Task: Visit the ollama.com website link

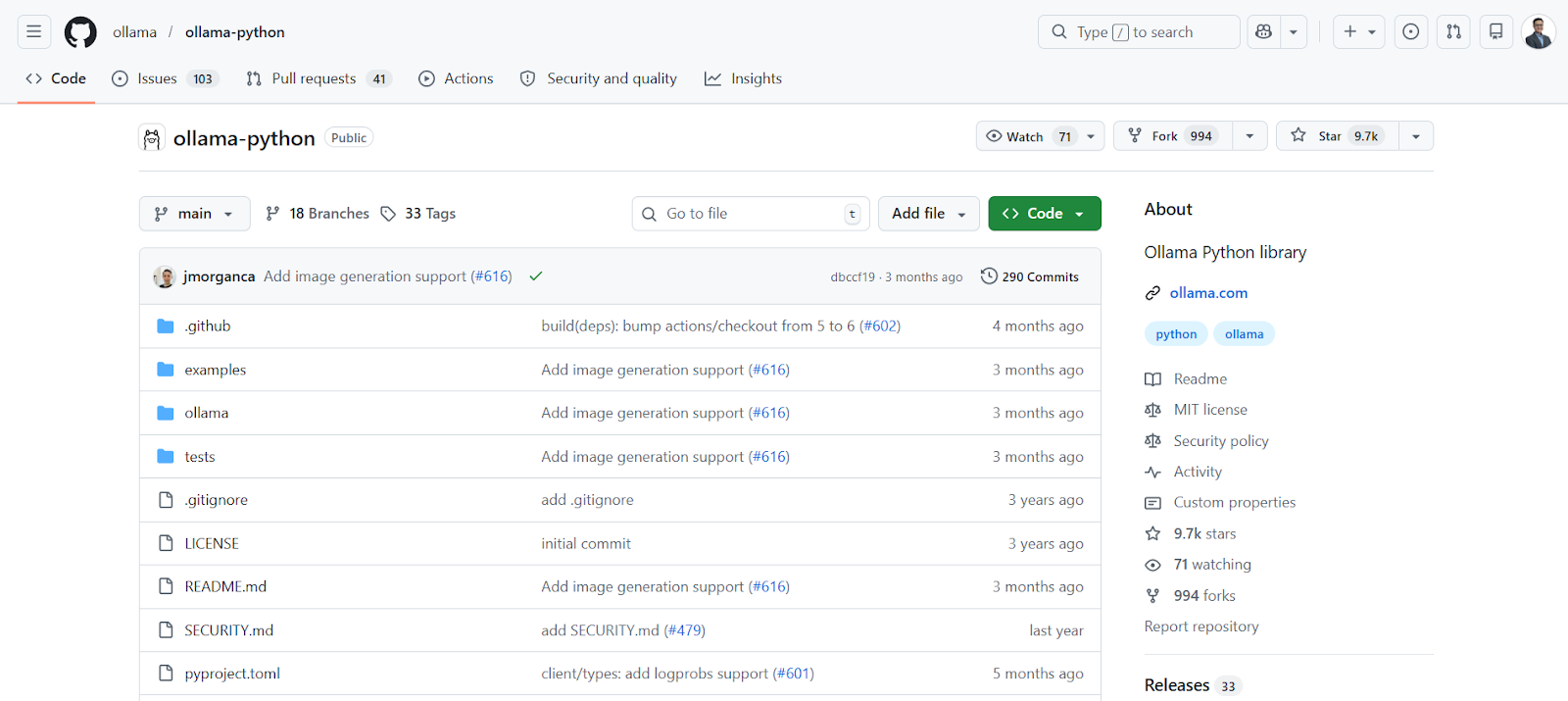Action: [x=1208, y=293]
